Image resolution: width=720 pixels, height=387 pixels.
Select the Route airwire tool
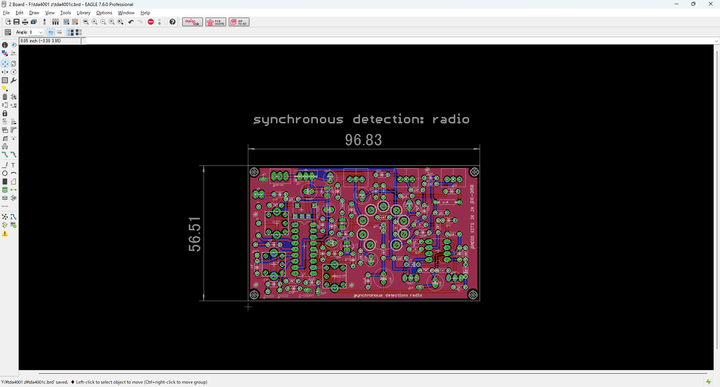[5, 154]
